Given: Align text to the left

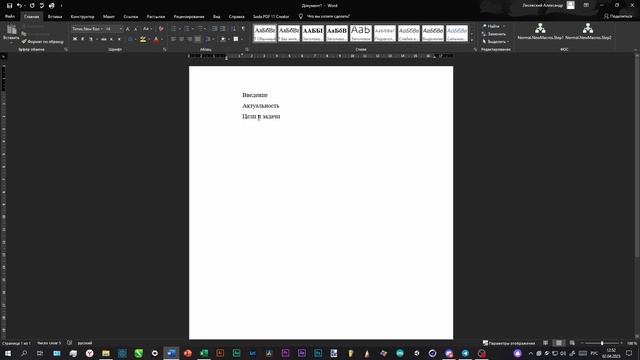Looking at the screenshot, I should [173, 39].
